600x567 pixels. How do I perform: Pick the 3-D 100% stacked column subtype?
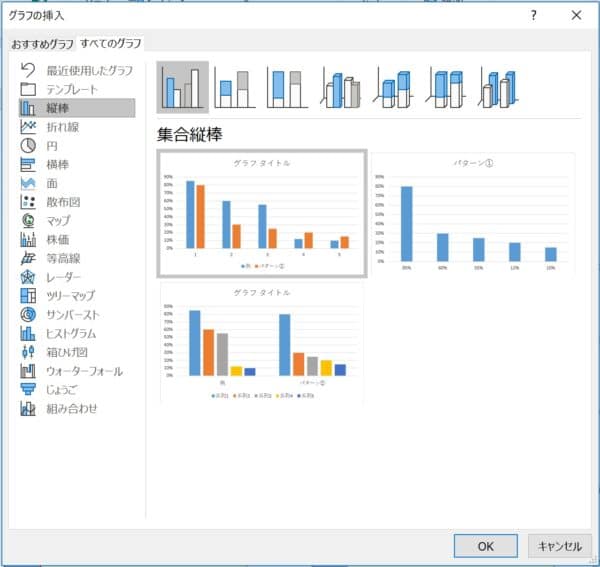click(x=445, y=88)
